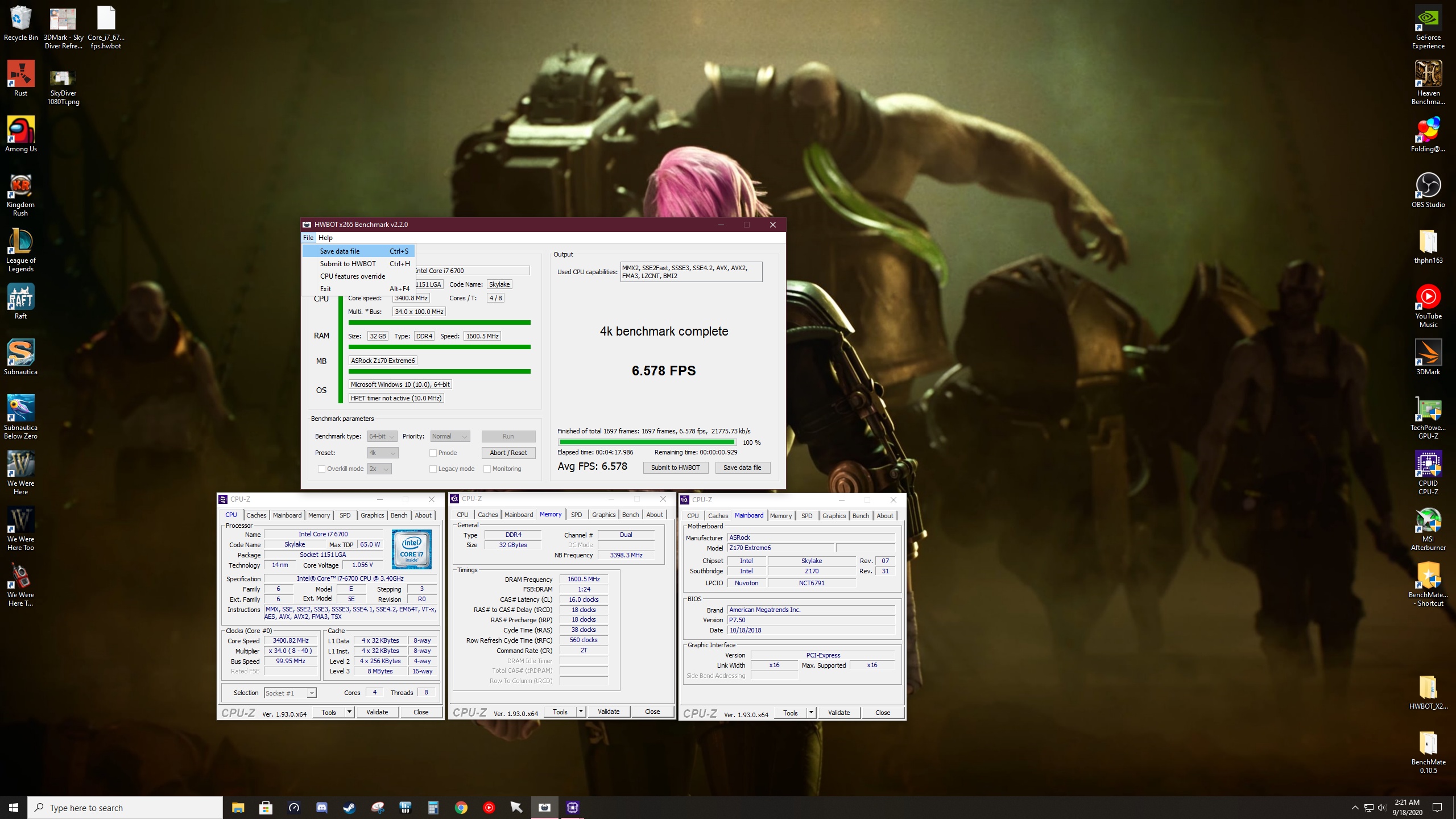Expand Tools dropdown arrow in Mainboard tab window
The image size is (1456, 819).
click(811, 713)
